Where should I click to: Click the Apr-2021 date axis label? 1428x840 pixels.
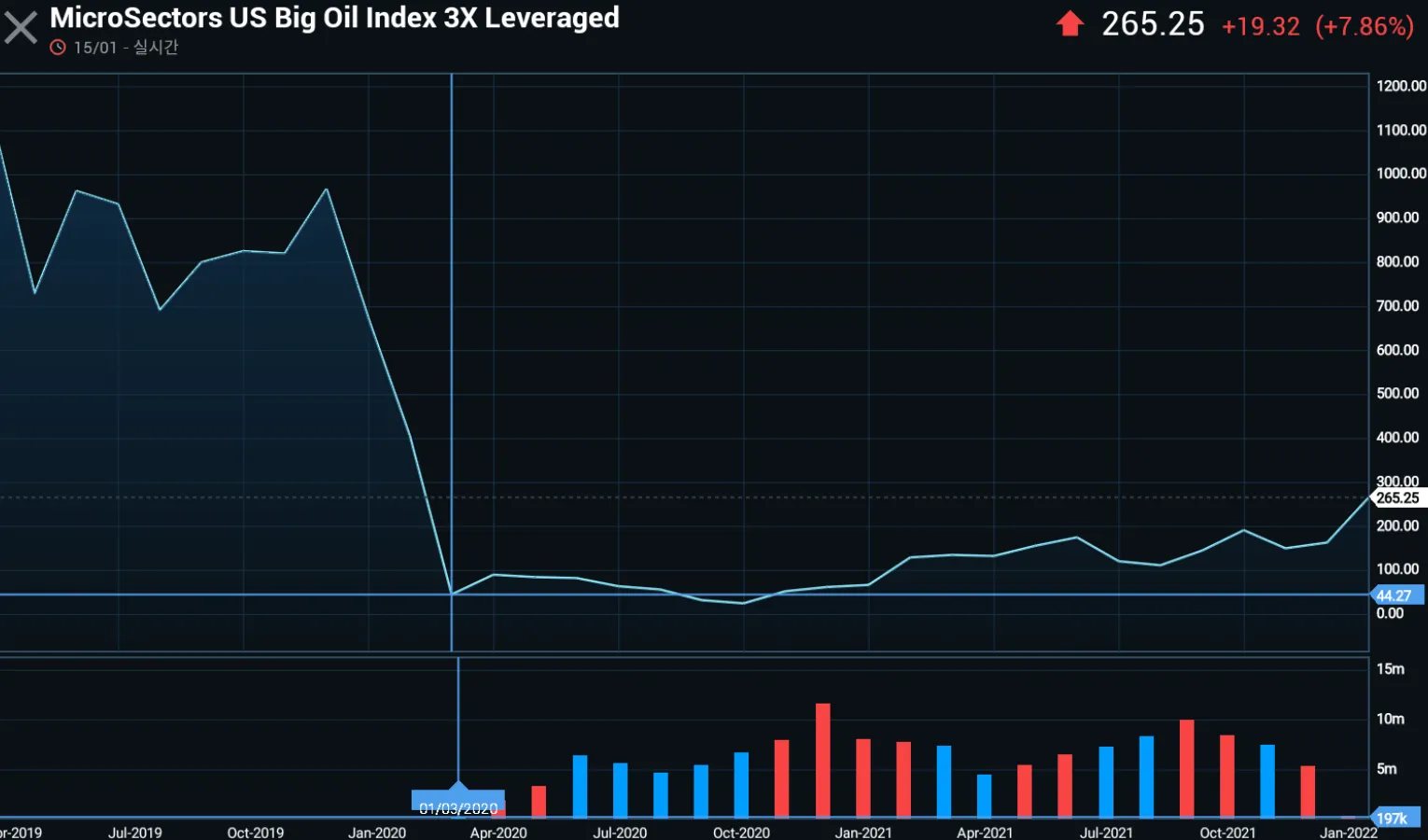pyautogui.click(x=985, y=833)
